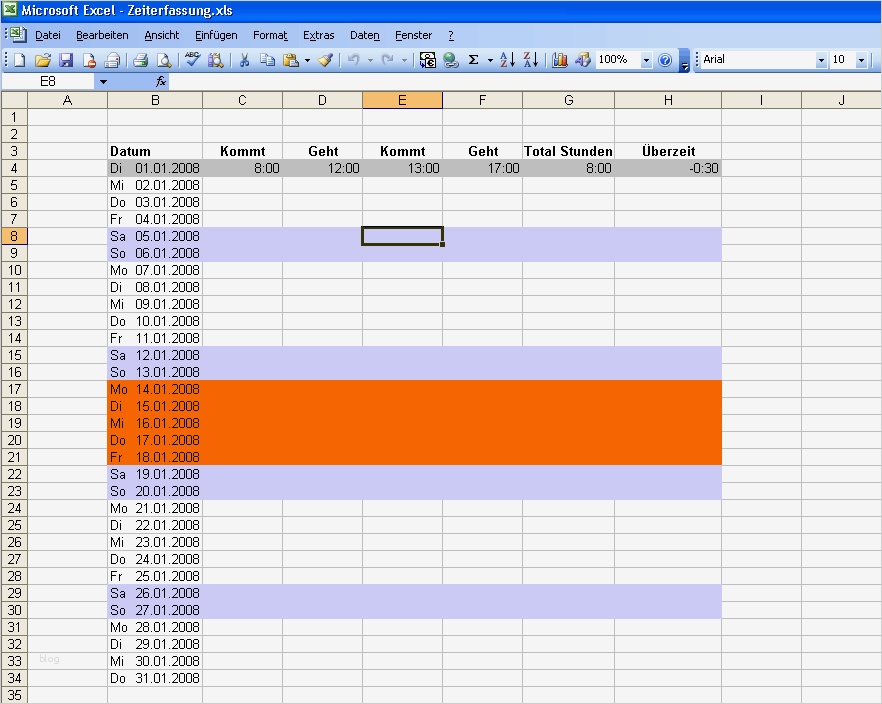Sort data ascending with A-Z icon
The image size is (882, 704).
[x=507, y=60]
